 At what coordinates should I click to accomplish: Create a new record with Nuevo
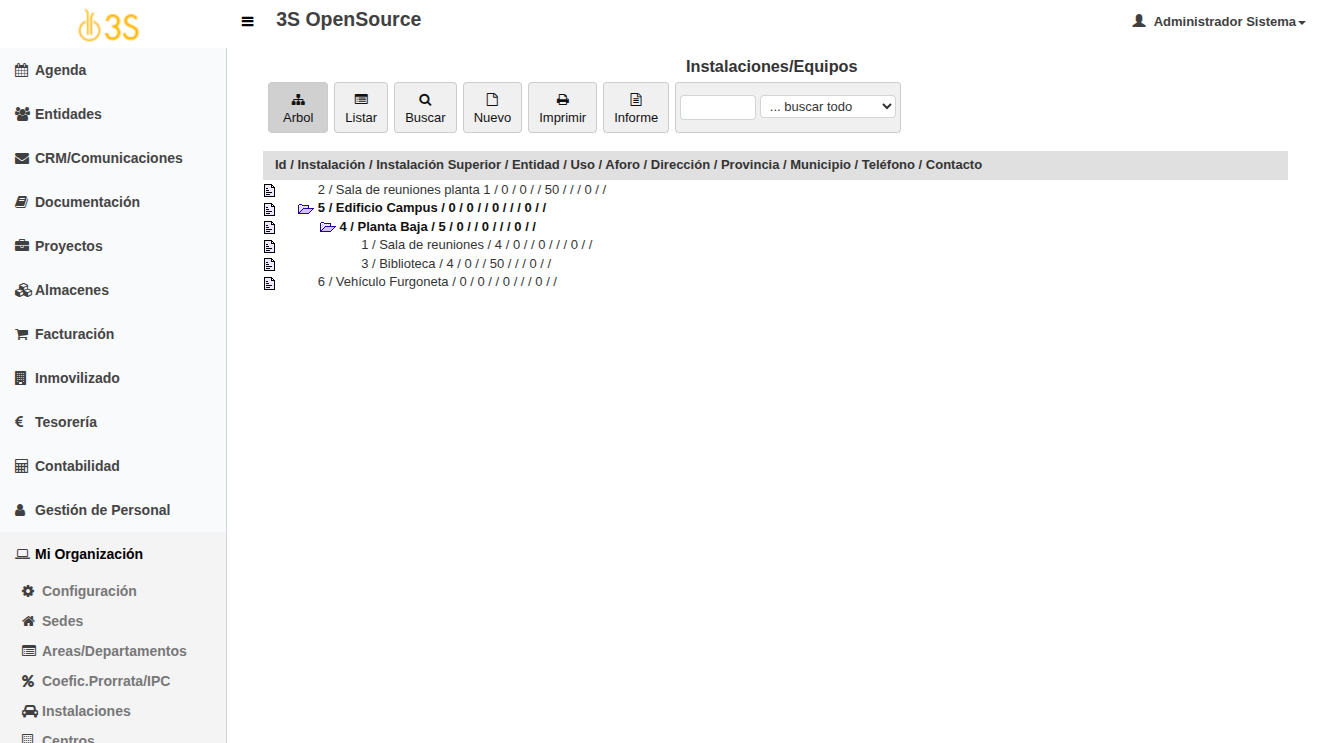point(492,108)
